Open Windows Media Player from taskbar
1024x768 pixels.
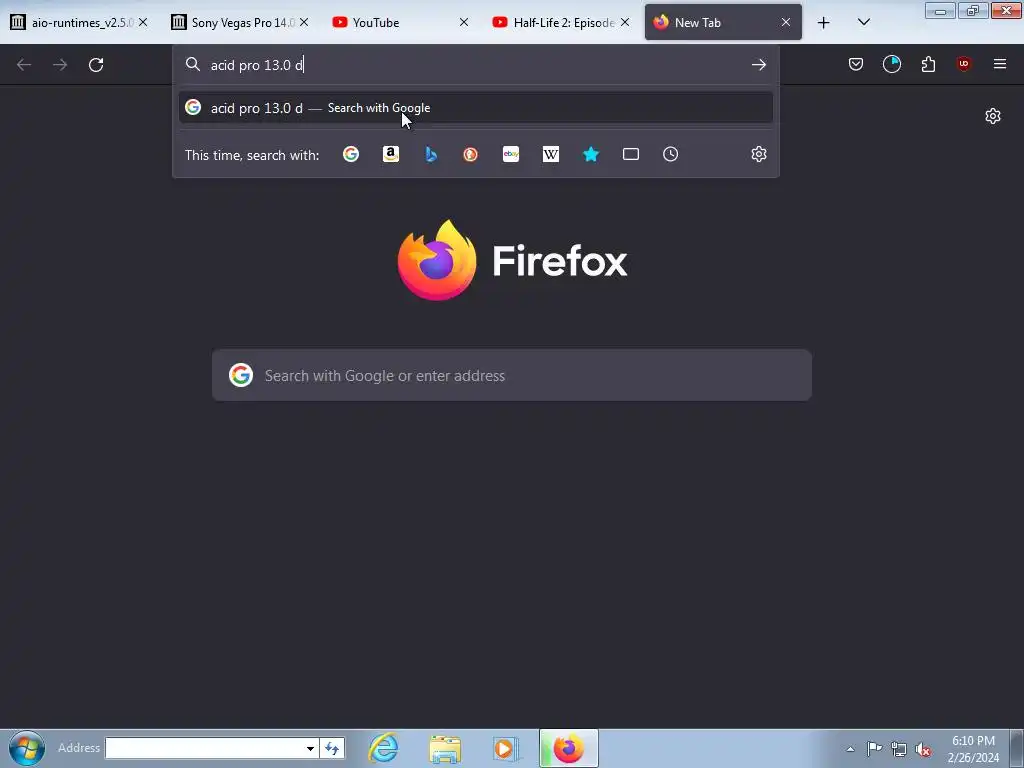point(504,748)
